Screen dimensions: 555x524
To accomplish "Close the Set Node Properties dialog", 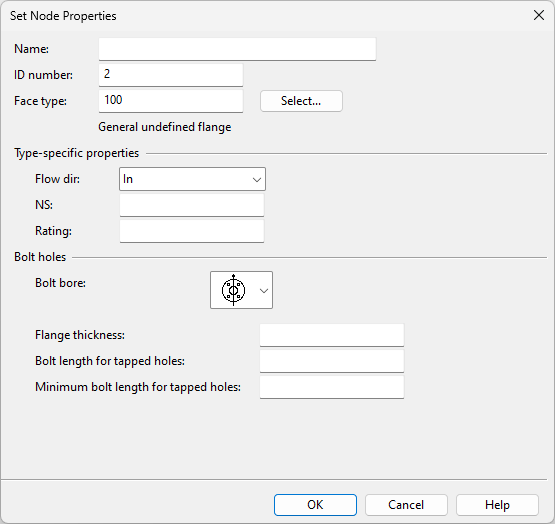I will [x=539, y=15].
